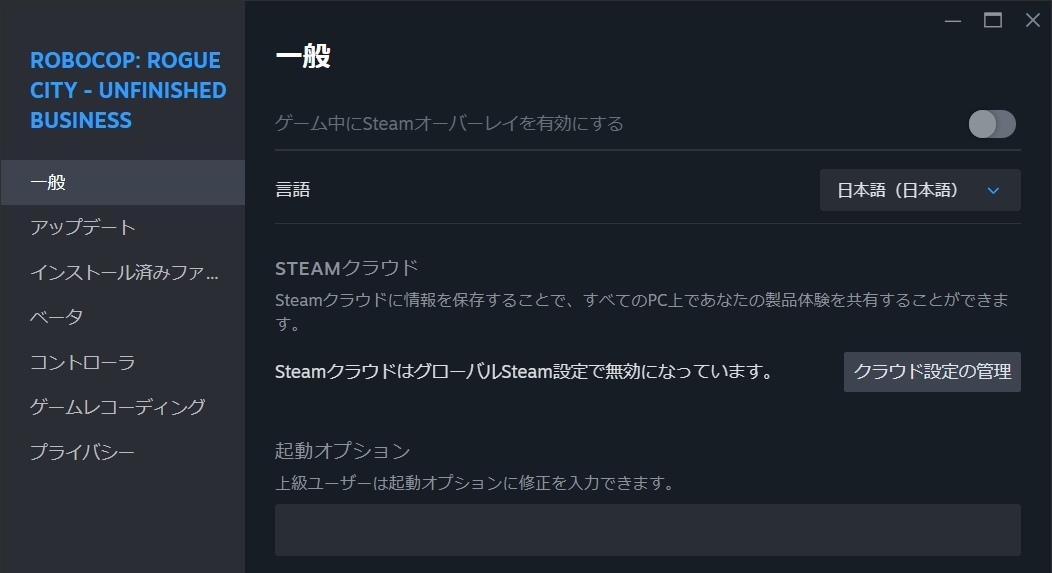Image resolution: width=1052 pixels, height=573 pixels.
Task: Select the 一般 sidebar tab
Action: pos(123,183)
